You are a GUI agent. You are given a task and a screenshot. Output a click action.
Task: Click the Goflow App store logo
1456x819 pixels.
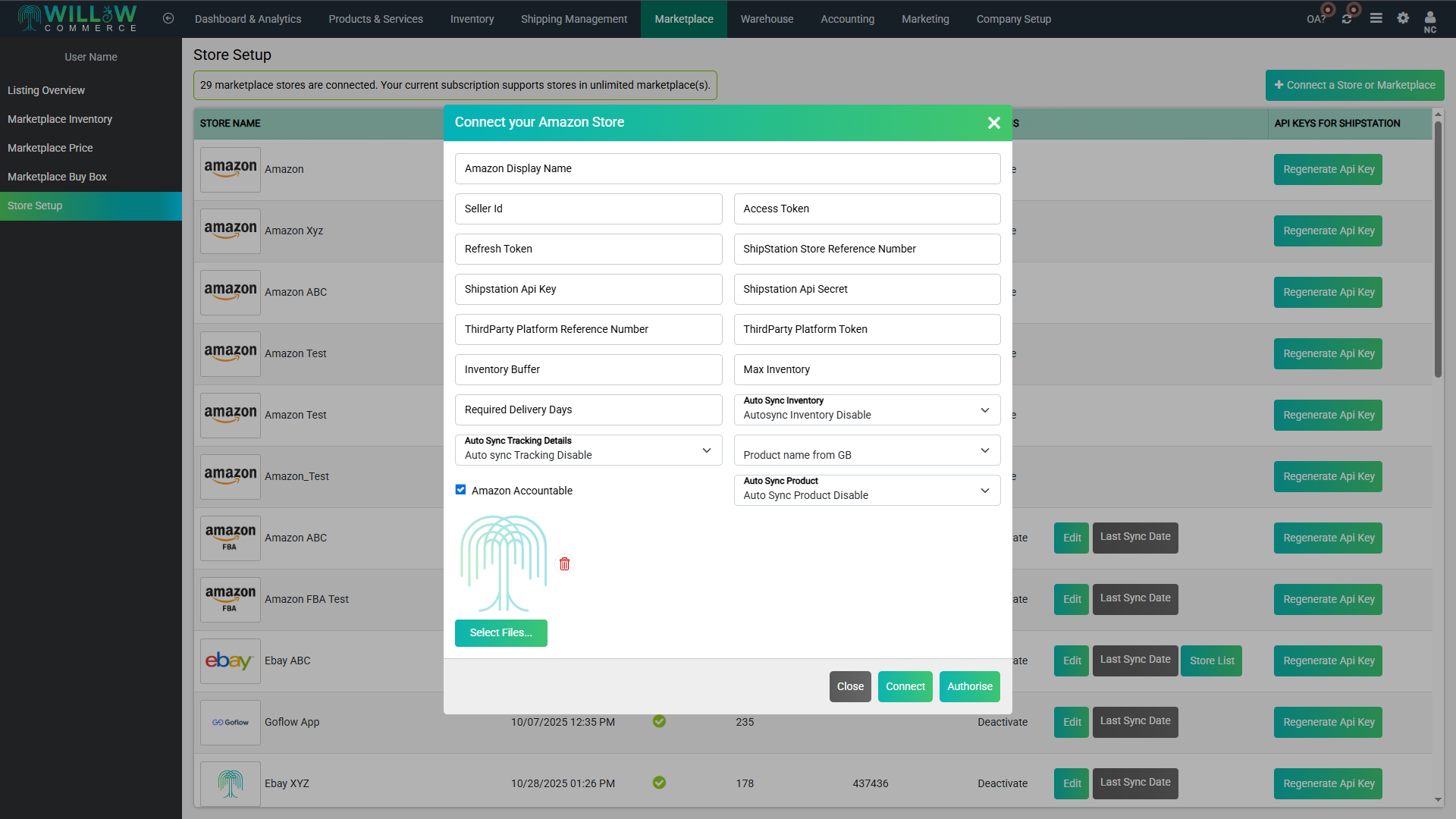pyautogui.click(x=230, y=722)
